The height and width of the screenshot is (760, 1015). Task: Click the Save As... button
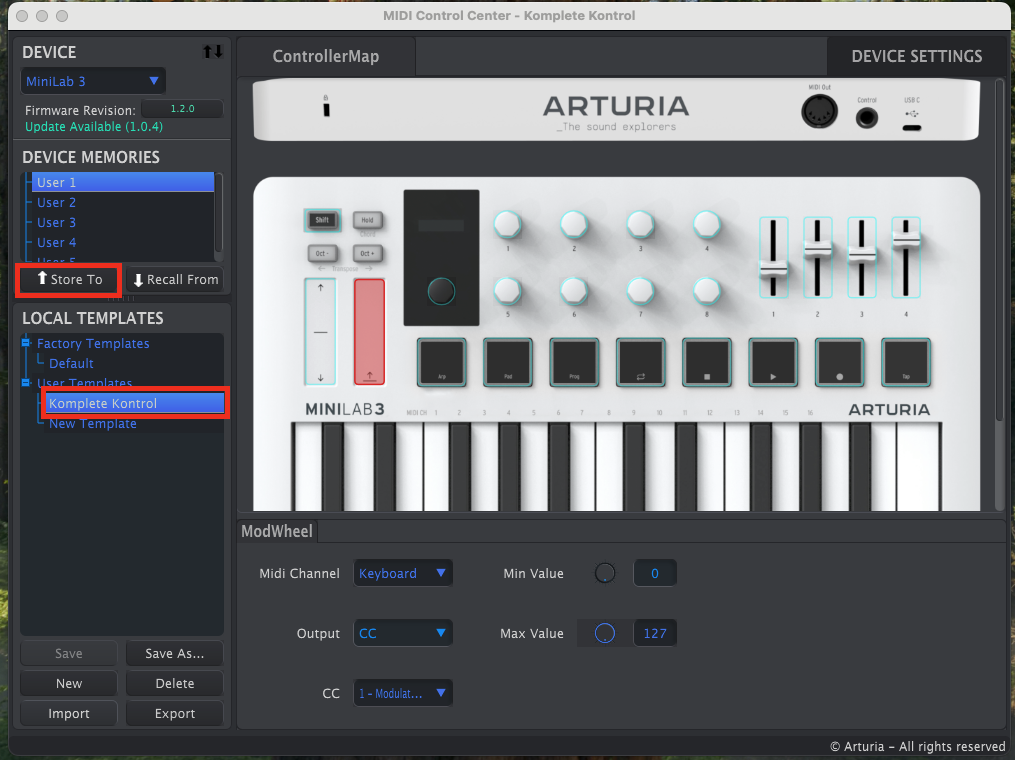point(175,654)
